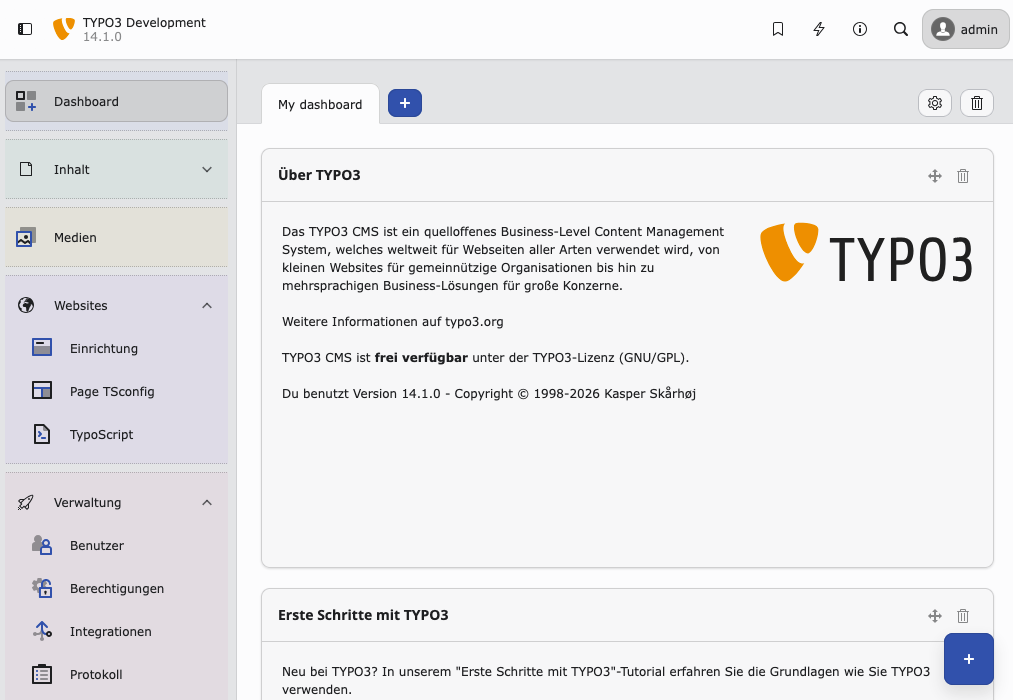Open the admin user menu
This screenshot has height=700, width=1013.
[x=965, y=29]
